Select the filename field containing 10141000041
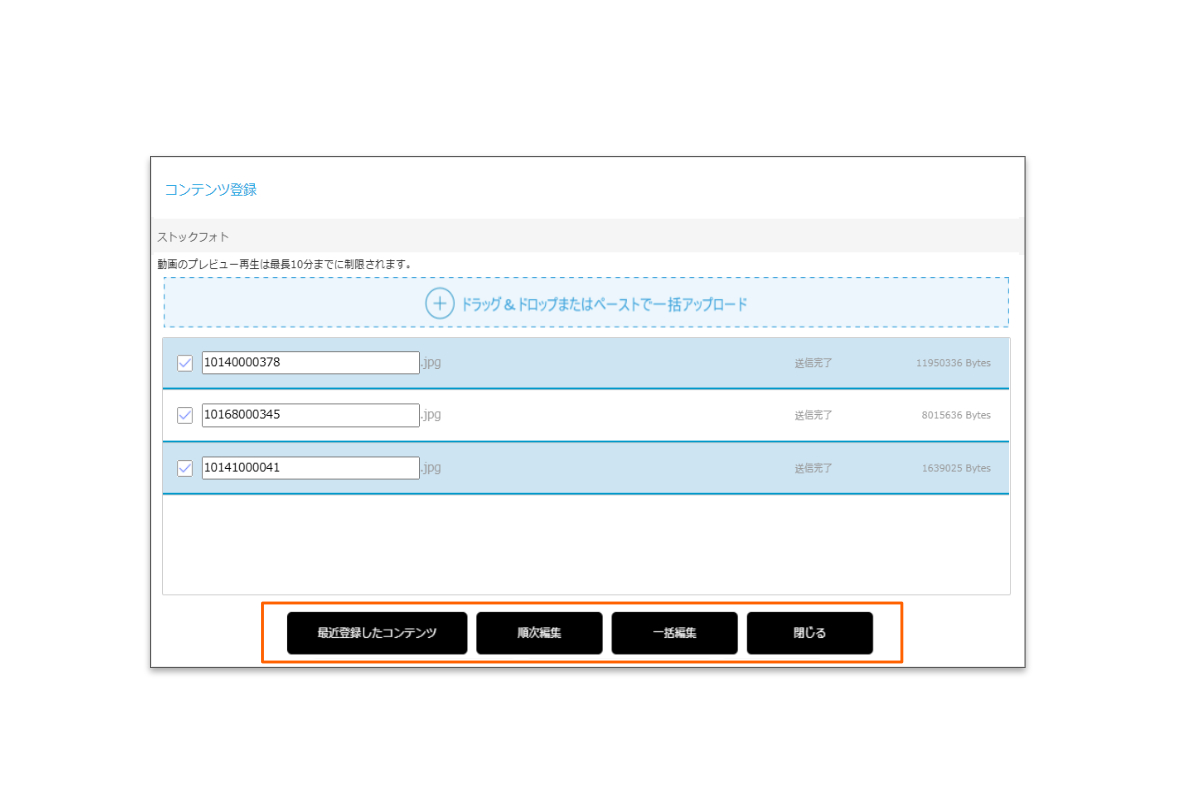 [310, 468]
